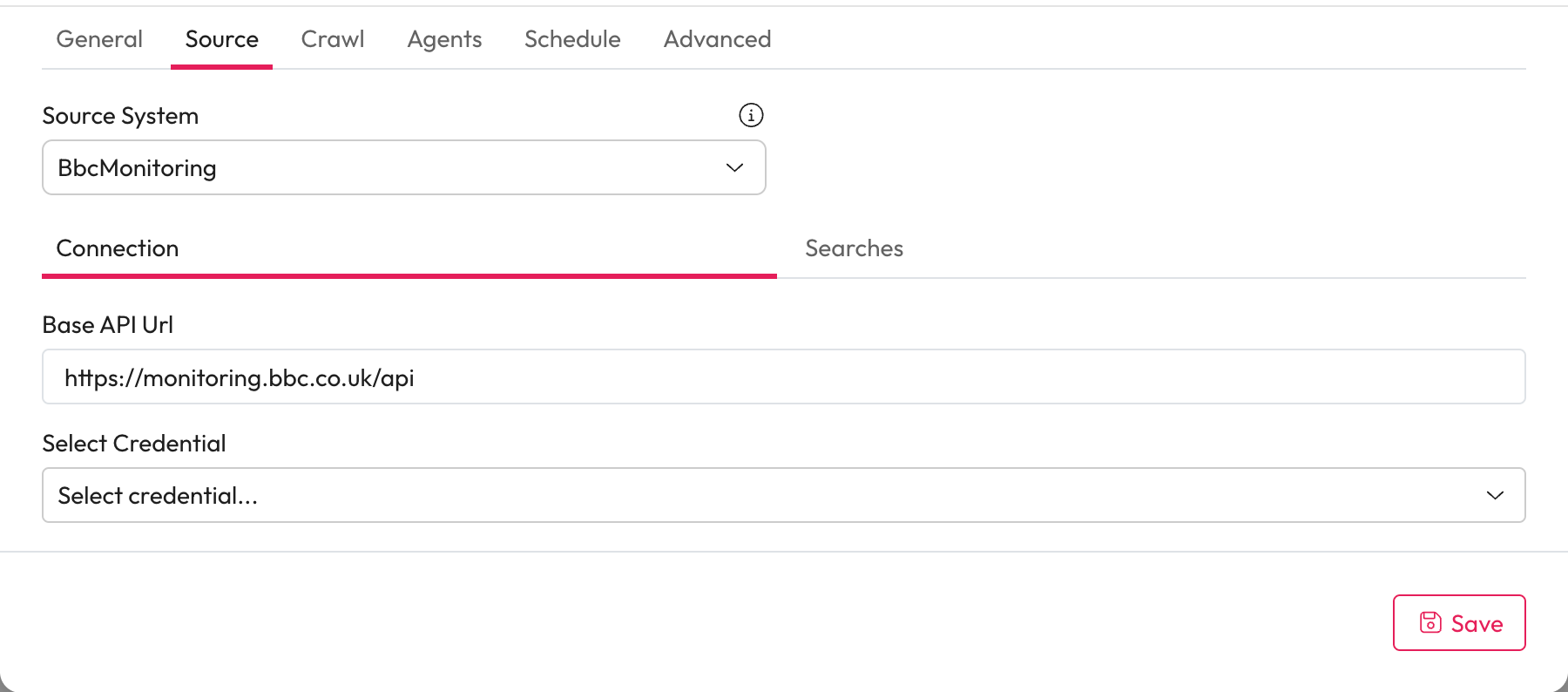Select the Source tab
1568x692 pixels.
221,39
